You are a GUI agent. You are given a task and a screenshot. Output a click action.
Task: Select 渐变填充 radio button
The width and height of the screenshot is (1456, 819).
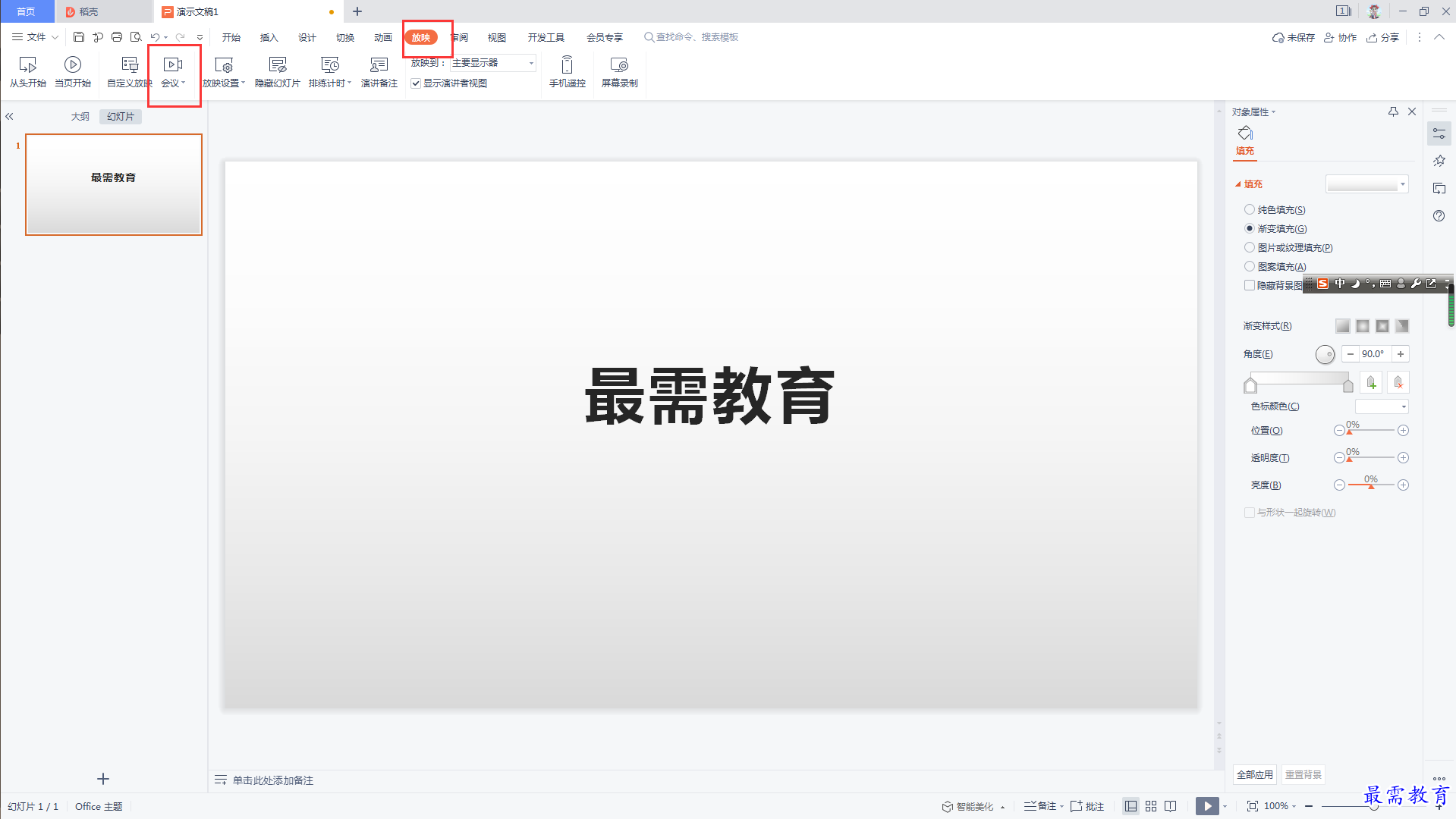1250,228
